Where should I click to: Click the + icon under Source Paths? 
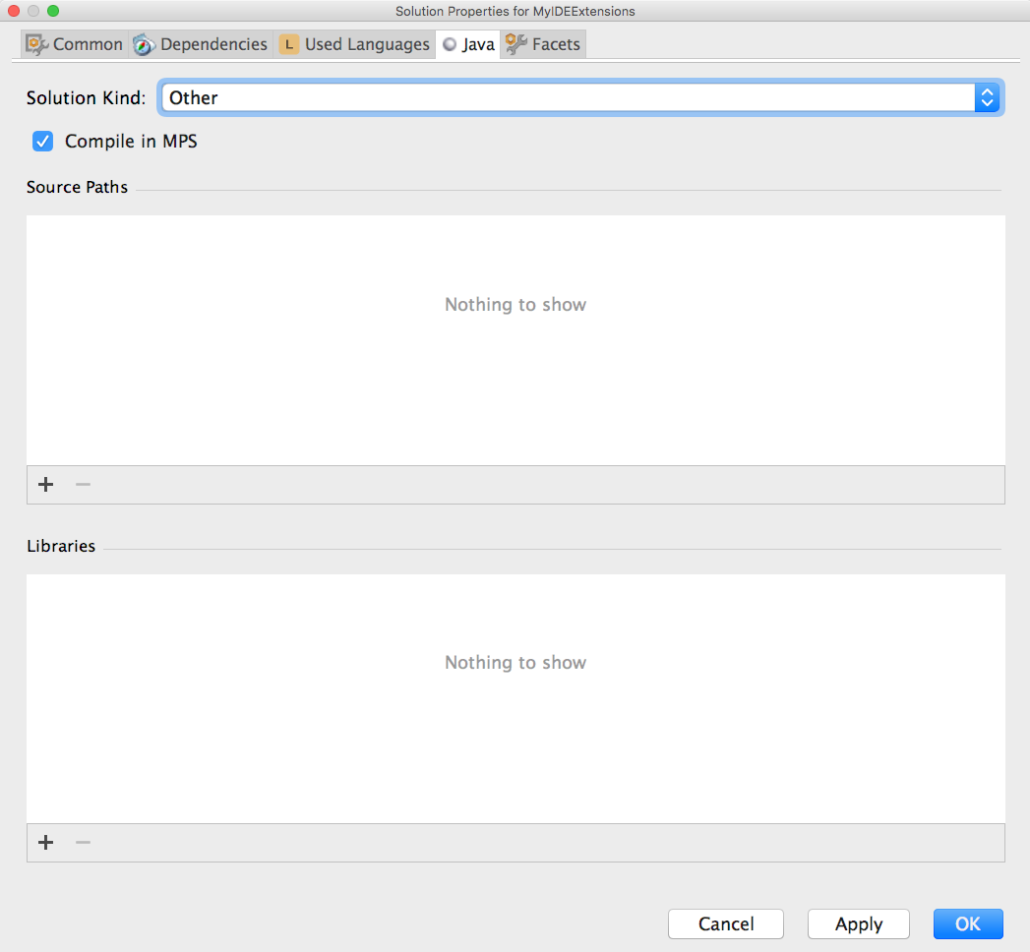pos(45,484)
